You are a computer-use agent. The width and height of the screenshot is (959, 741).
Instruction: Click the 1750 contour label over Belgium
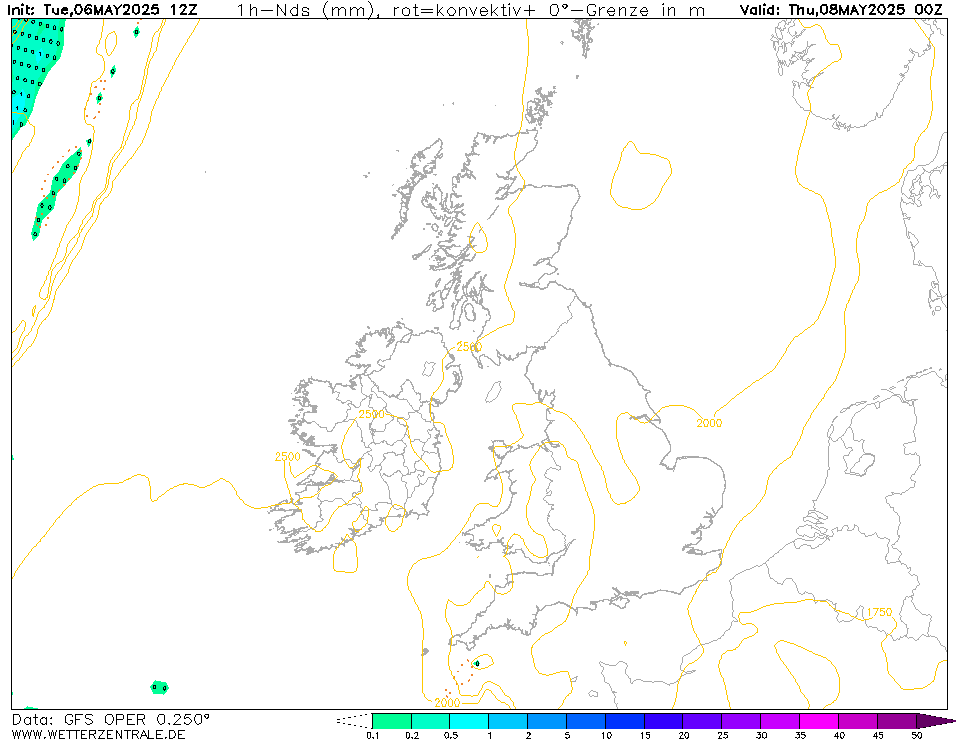point(879,612)
